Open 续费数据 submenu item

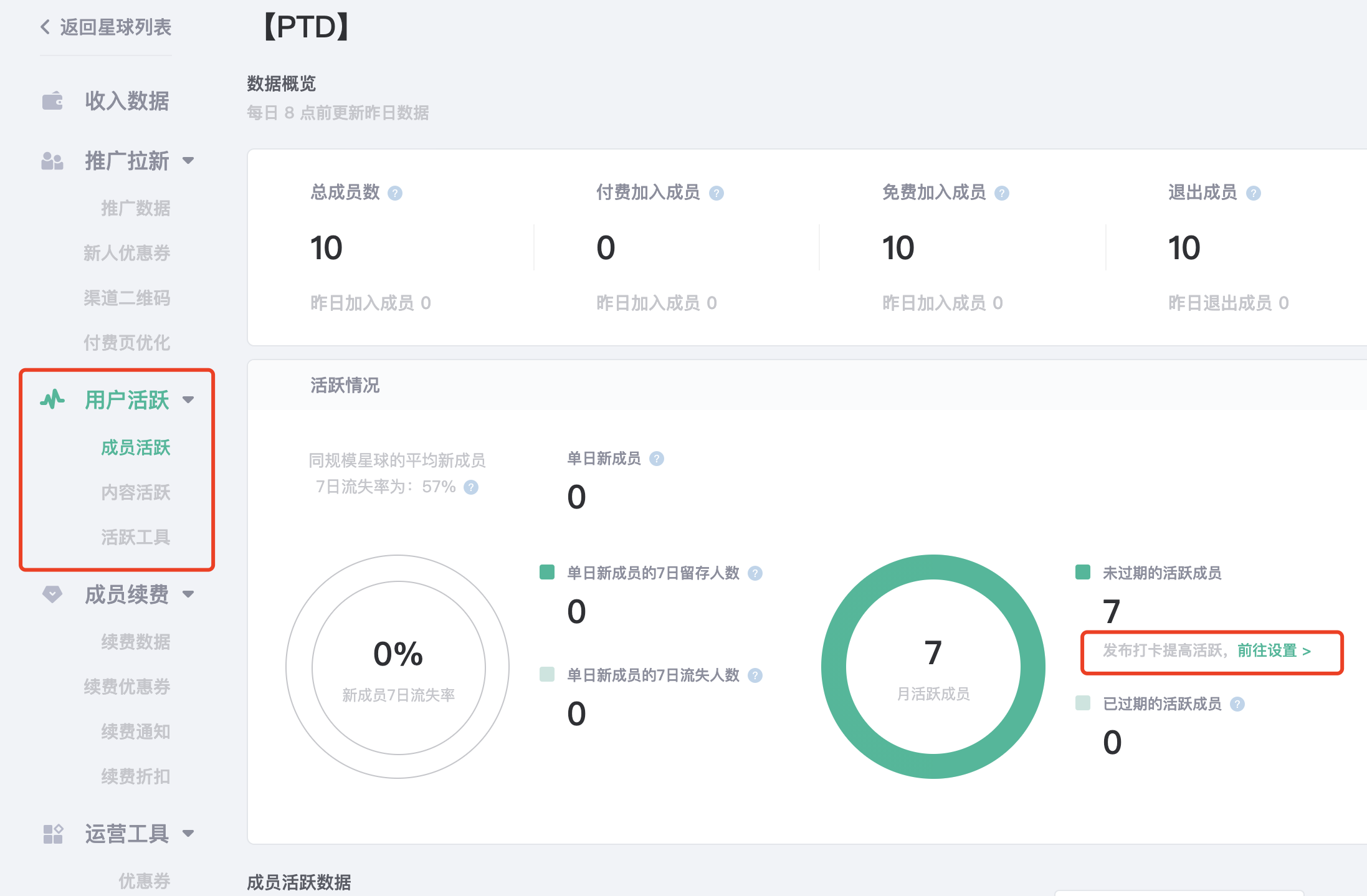(136, 642)
